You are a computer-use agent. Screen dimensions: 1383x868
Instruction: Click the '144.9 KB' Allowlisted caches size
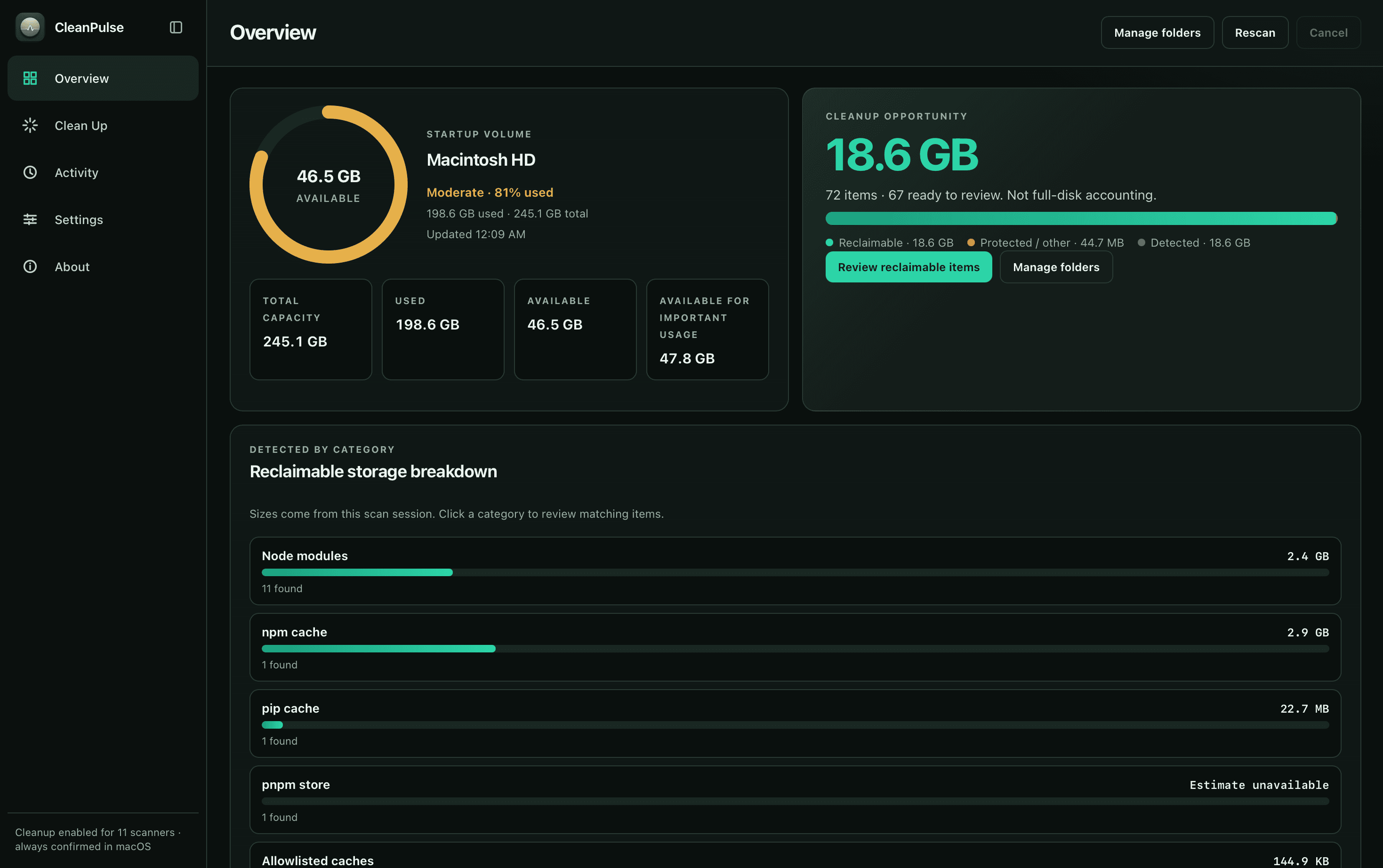coord(1301,860)
